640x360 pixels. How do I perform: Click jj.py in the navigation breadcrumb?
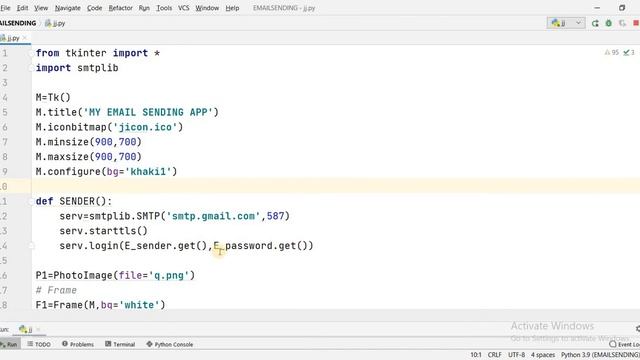[55, 23]
